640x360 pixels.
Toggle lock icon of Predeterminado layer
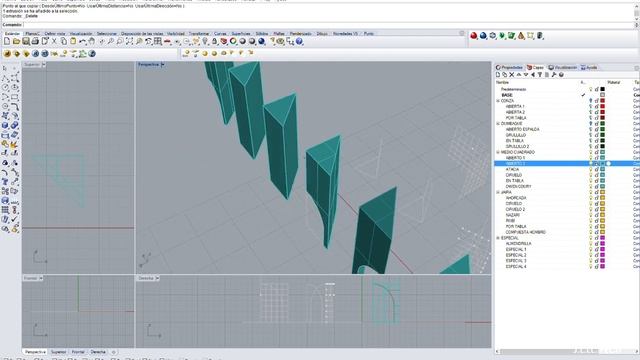(x=597, y=89)
